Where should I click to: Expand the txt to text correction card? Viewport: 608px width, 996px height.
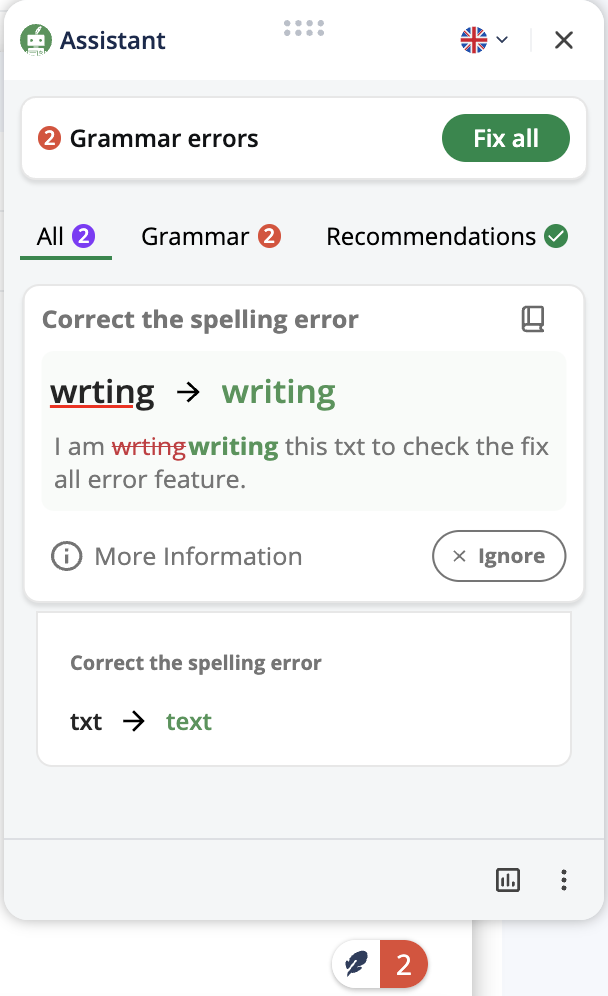303,690
